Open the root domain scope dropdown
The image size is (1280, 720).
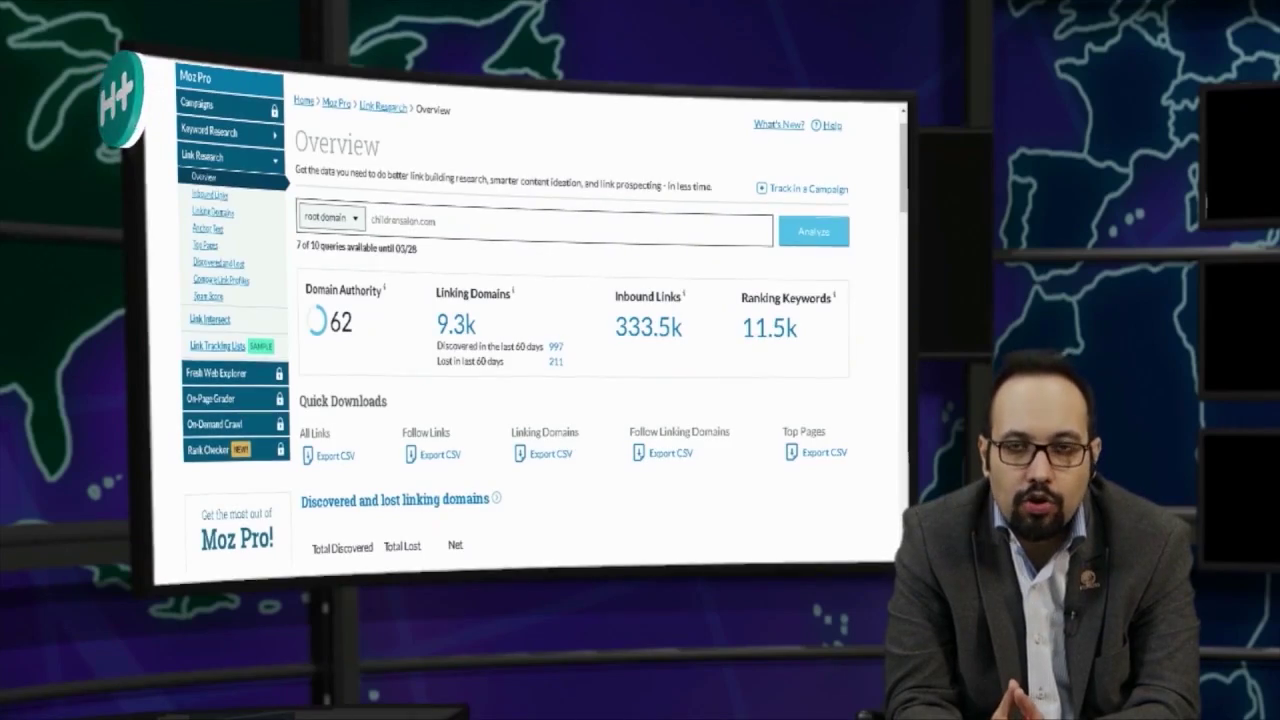click(331, 218)
